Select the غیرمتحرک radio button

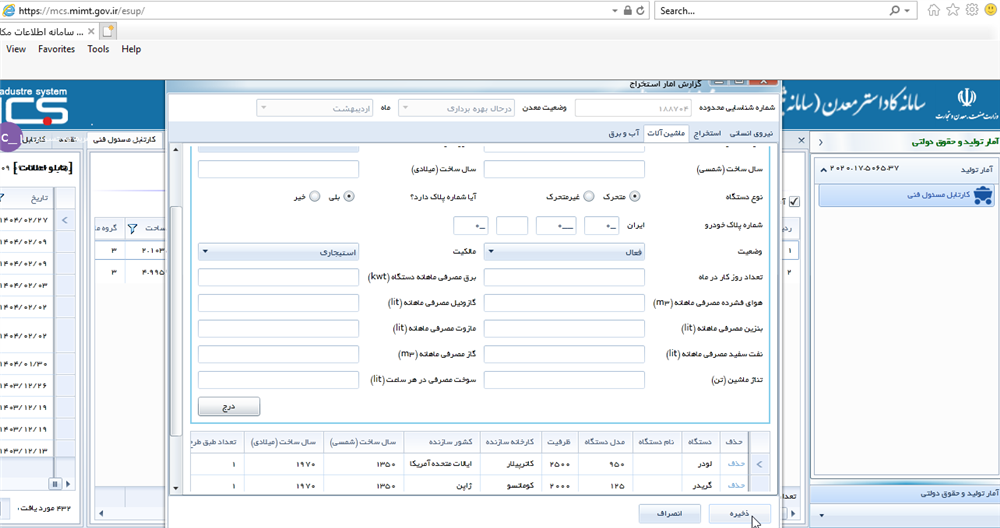click(x=589, y=196)
